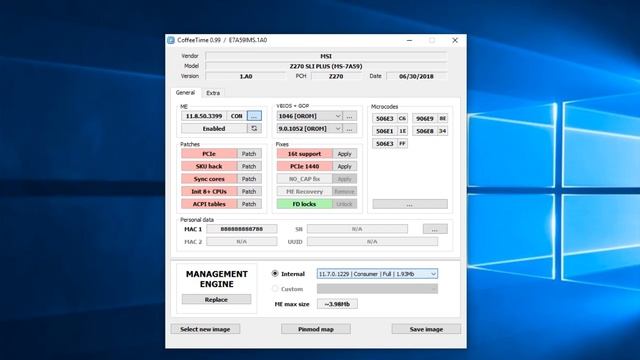The height and width of the screenshot is (360, 640).
Task: Click the Version 1.A0 field
Action: [x=246, y=76]
